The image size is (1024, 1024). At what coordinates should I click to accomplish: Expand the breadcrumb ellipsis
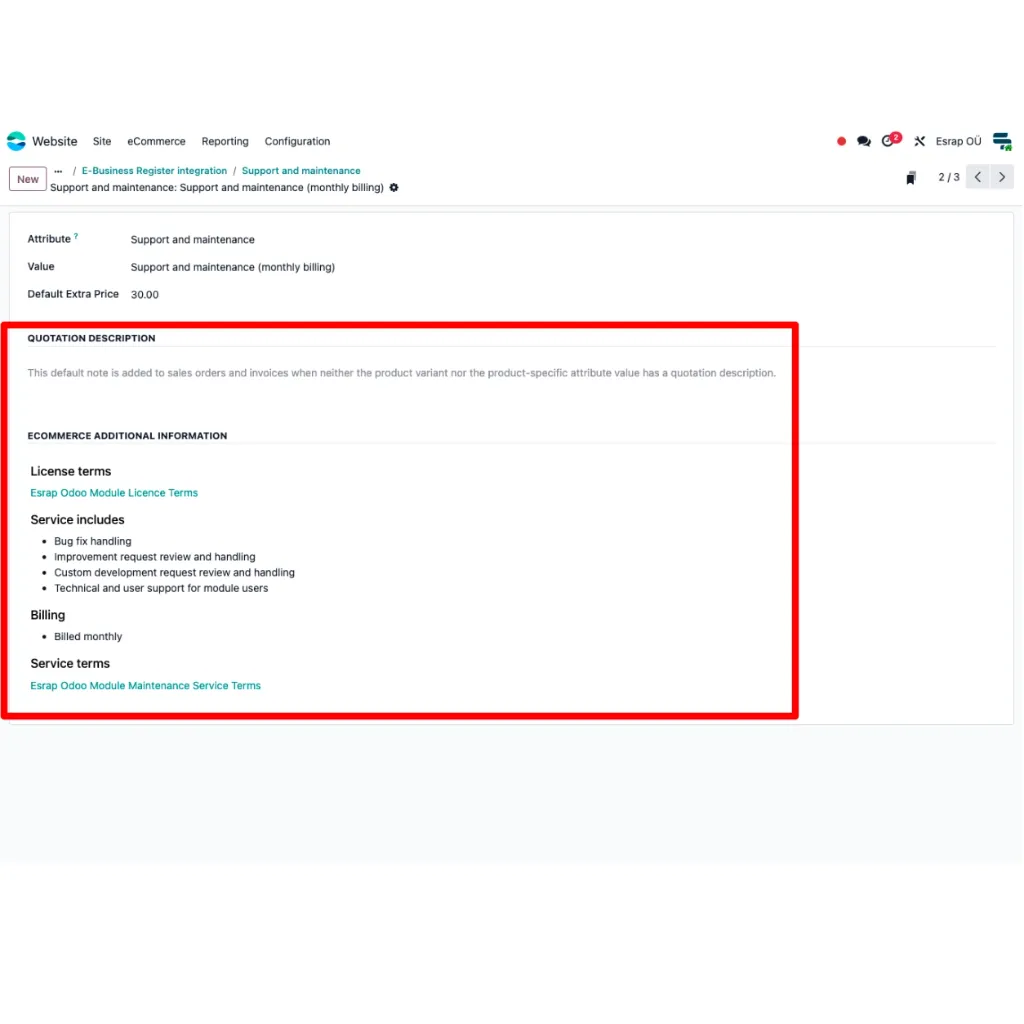point(58,171)
